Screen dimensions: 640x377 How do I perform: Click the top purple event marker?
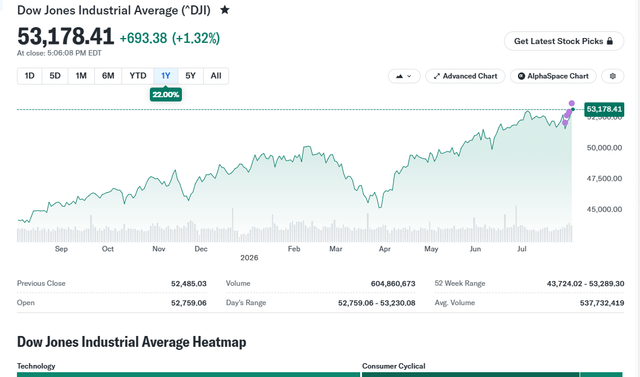(x=571, y=103)
